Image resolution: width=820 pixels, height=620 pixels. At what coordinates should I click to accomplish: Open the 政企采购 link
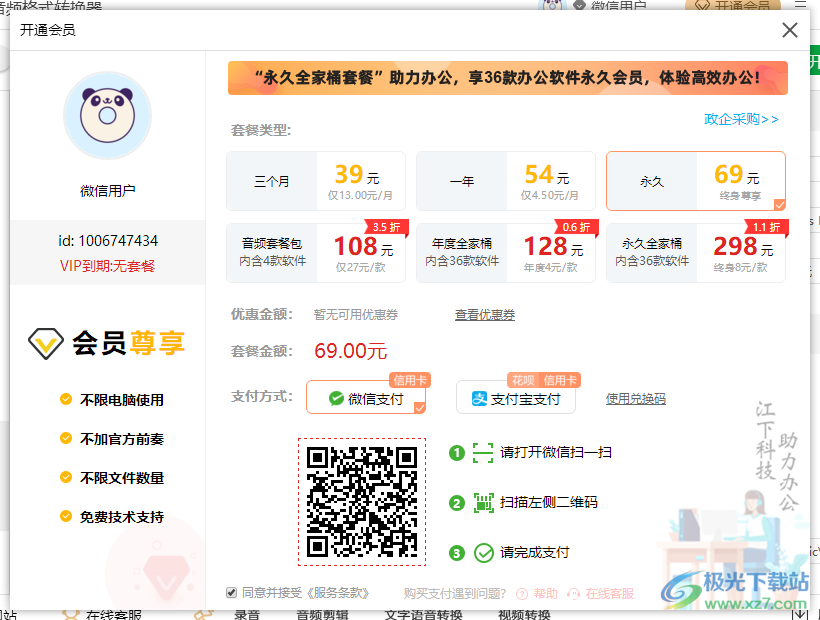[741, 119]
